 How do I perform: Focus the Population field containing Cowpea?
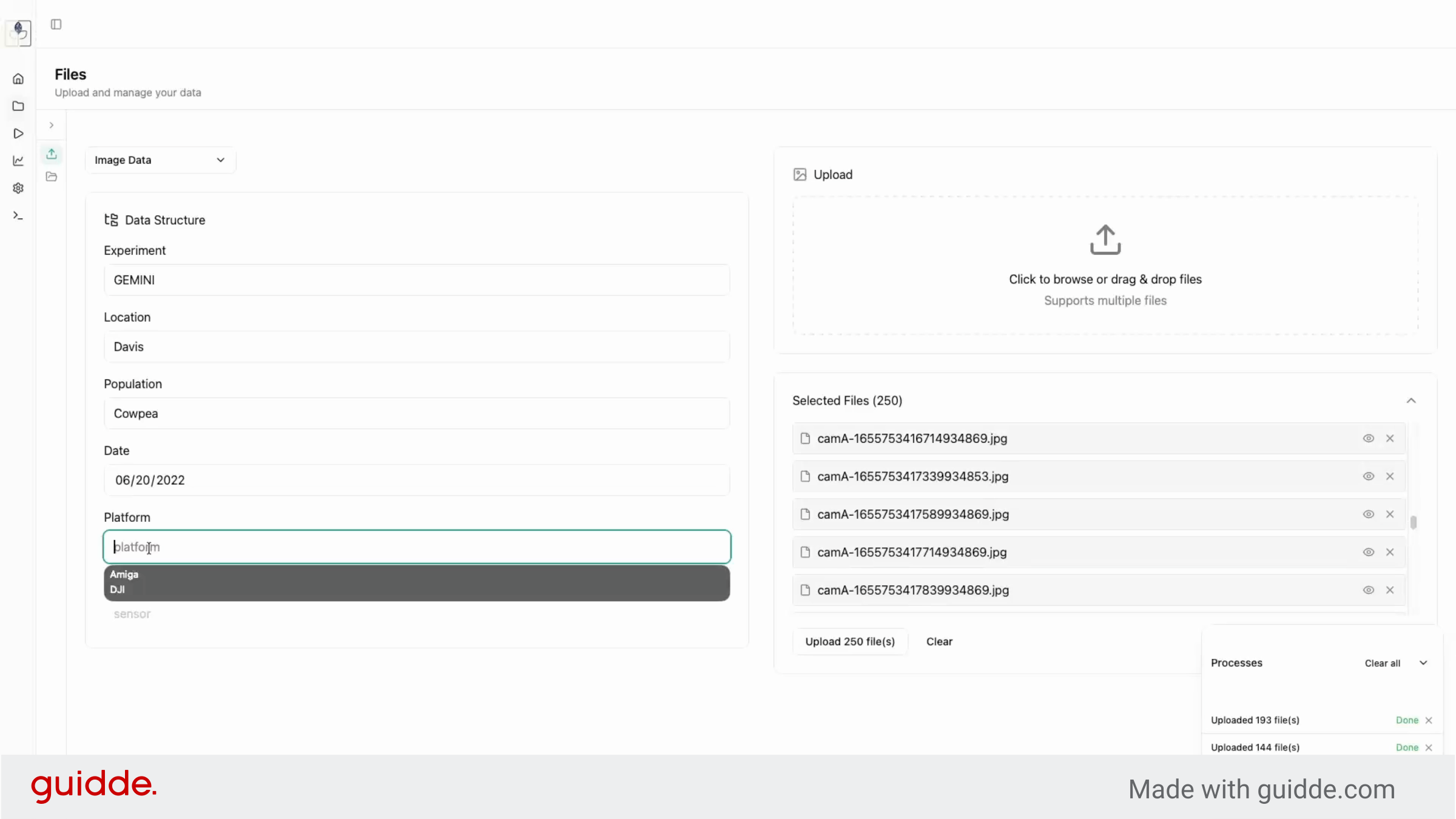(x=417, y=413)
